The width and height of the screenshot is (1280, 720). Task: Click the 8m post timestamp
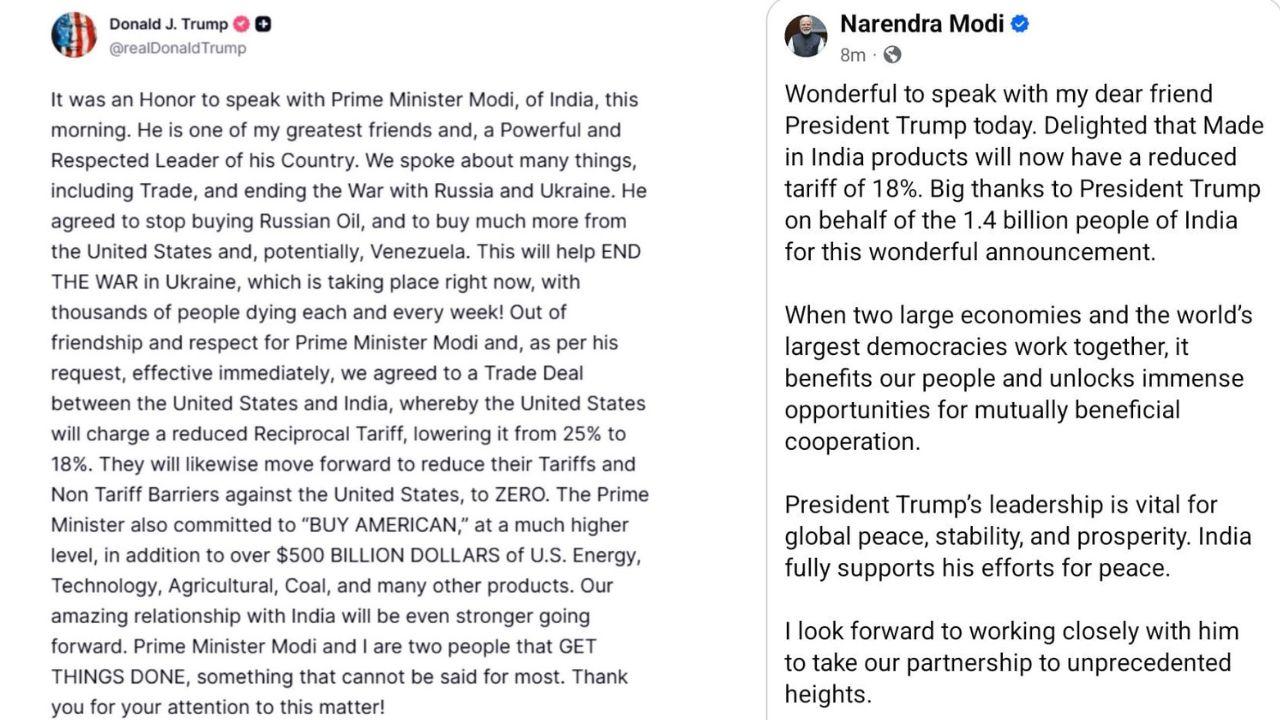(852, 55)
